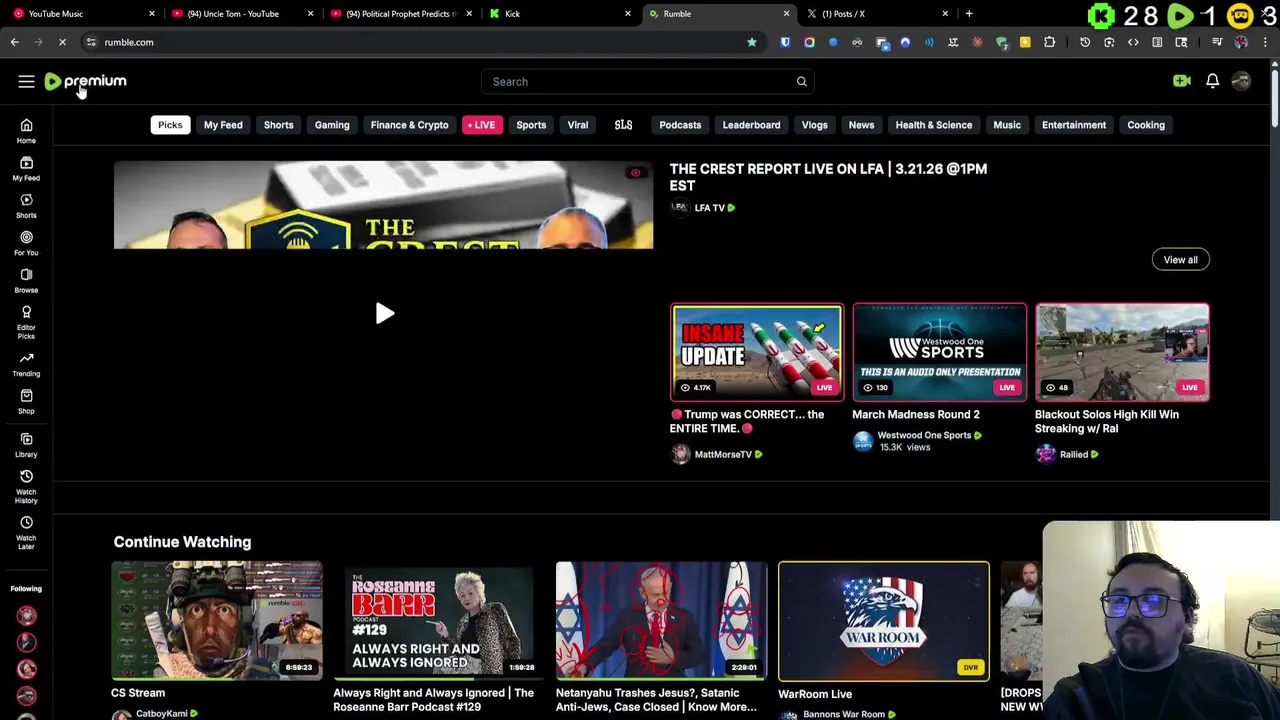Select the Shorts category tab

pyautogui.click(x=278, y=125)
